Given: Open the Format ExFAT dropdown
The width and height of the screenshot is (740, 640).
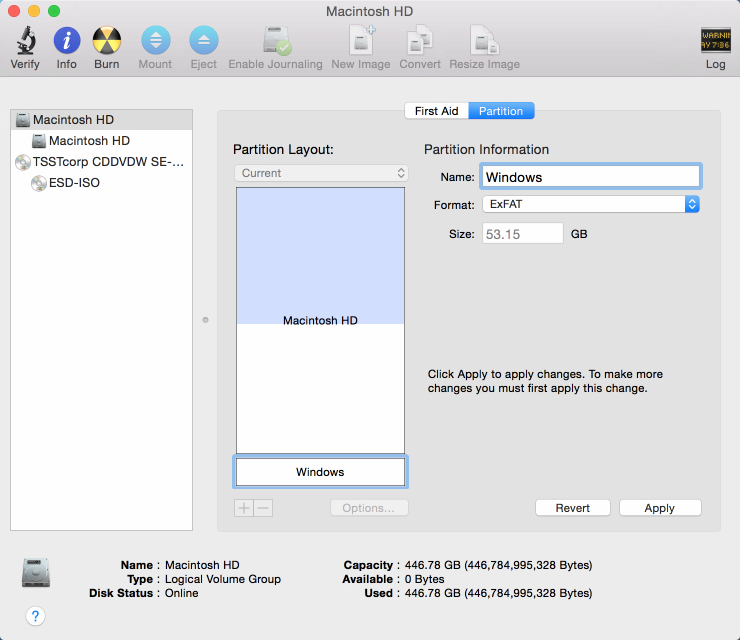Looking at the screenshot, I should point(591,204).
